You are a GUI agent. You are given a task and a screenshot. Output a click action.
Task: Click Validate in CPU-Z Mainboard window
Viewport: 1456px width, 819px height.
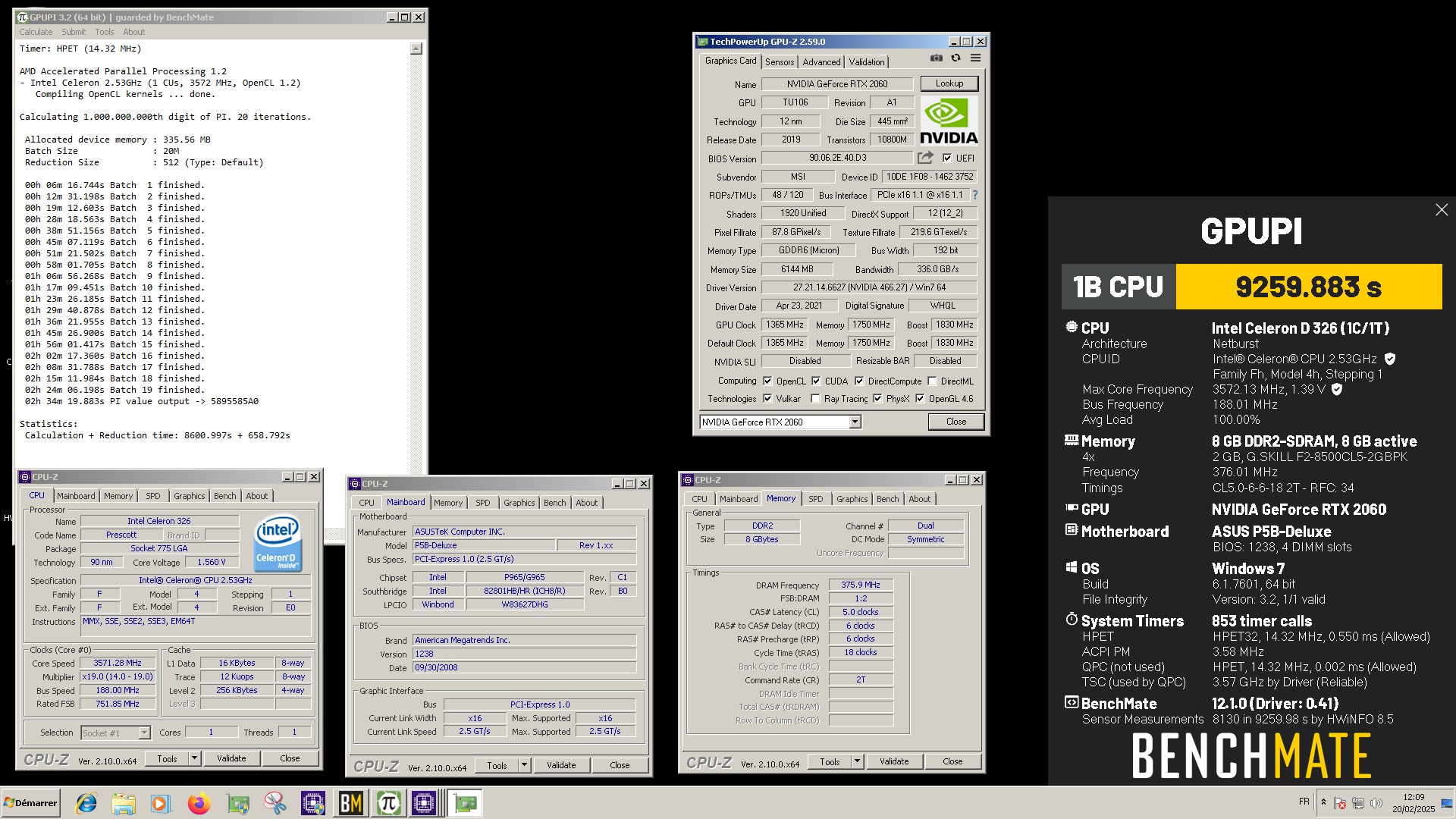[x=561, y=765]
